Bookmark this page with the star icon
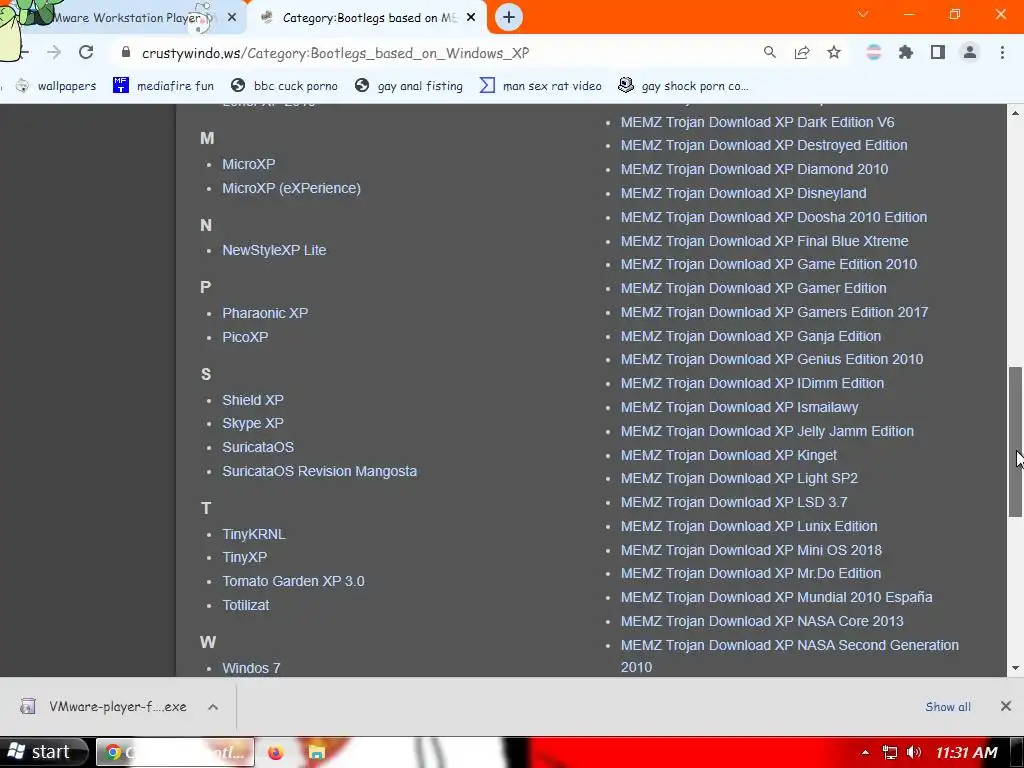1024x768 pixels. [x=834, y=53]
